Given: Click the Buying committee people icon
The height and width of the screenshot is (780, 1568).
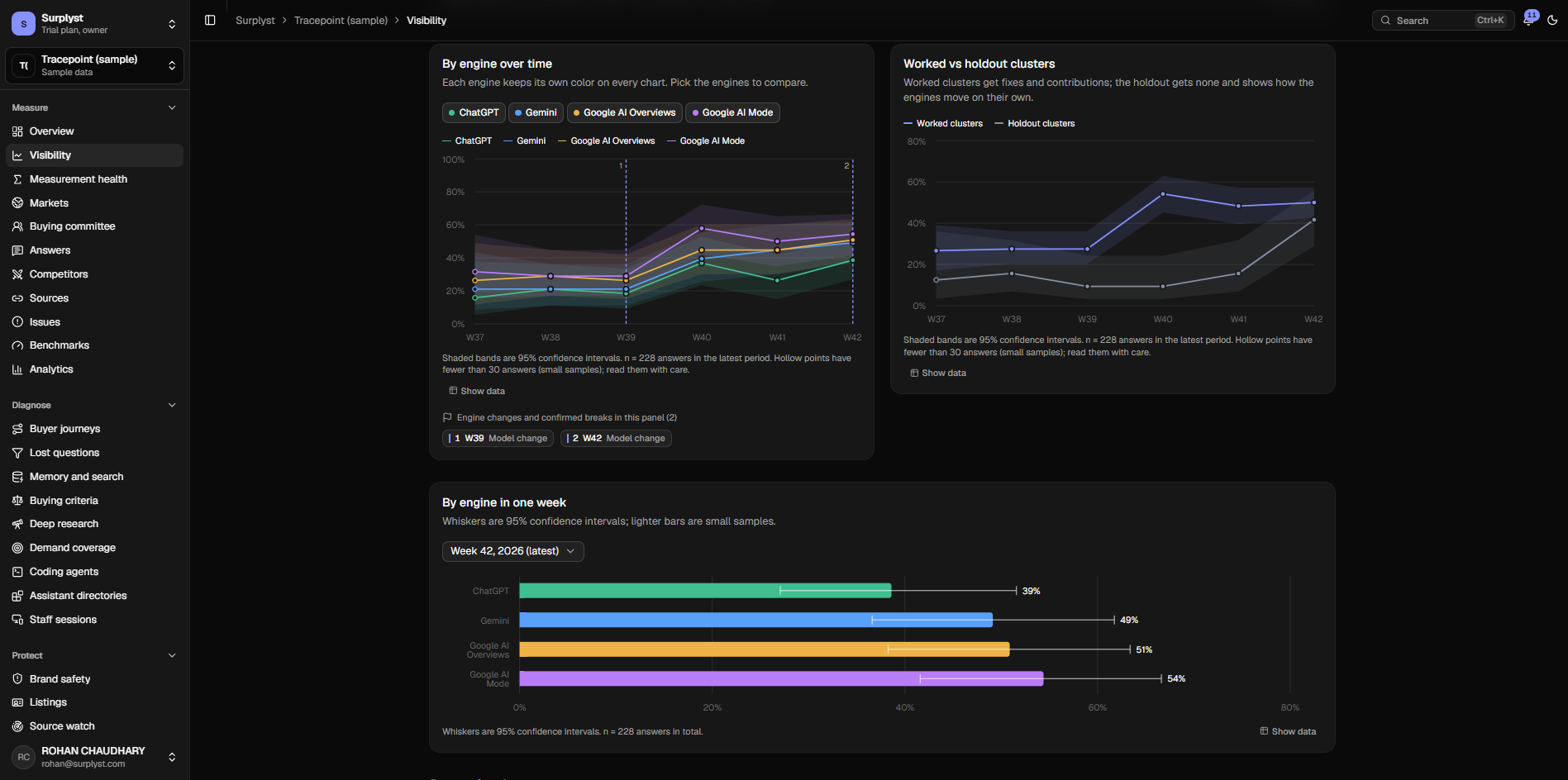Looking at the screenshot, I should pos(17,226).
